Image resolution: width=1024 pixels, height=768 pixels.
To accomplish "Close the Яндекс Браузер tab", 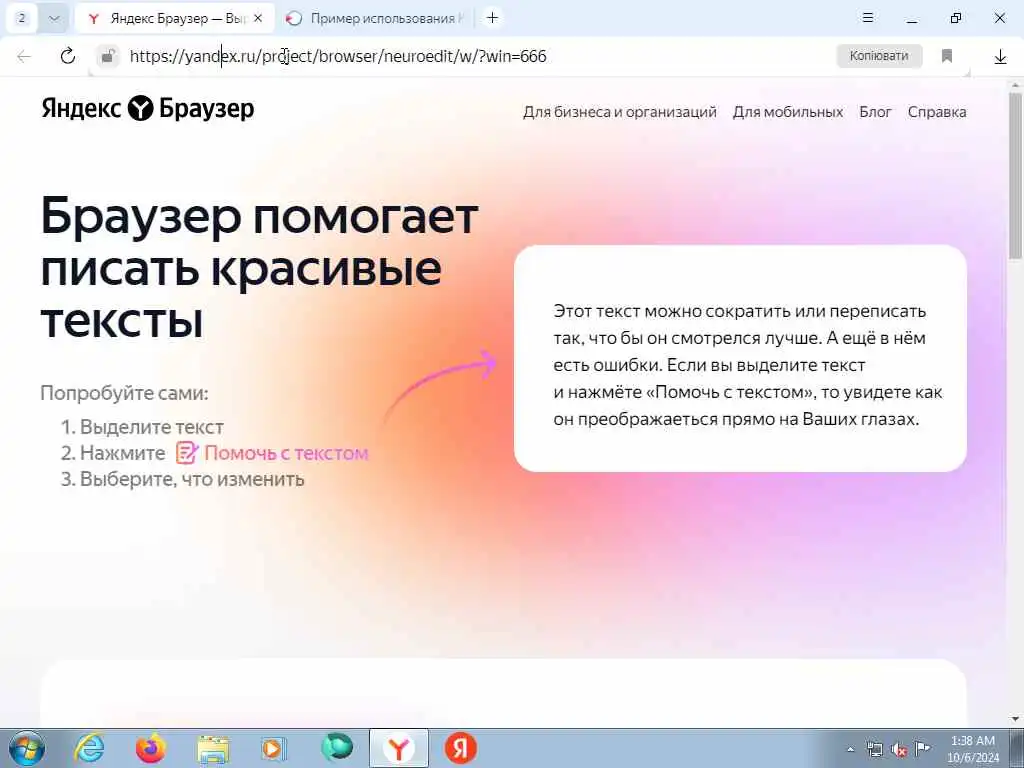I will pyautogui.click(x=258, y=18).
